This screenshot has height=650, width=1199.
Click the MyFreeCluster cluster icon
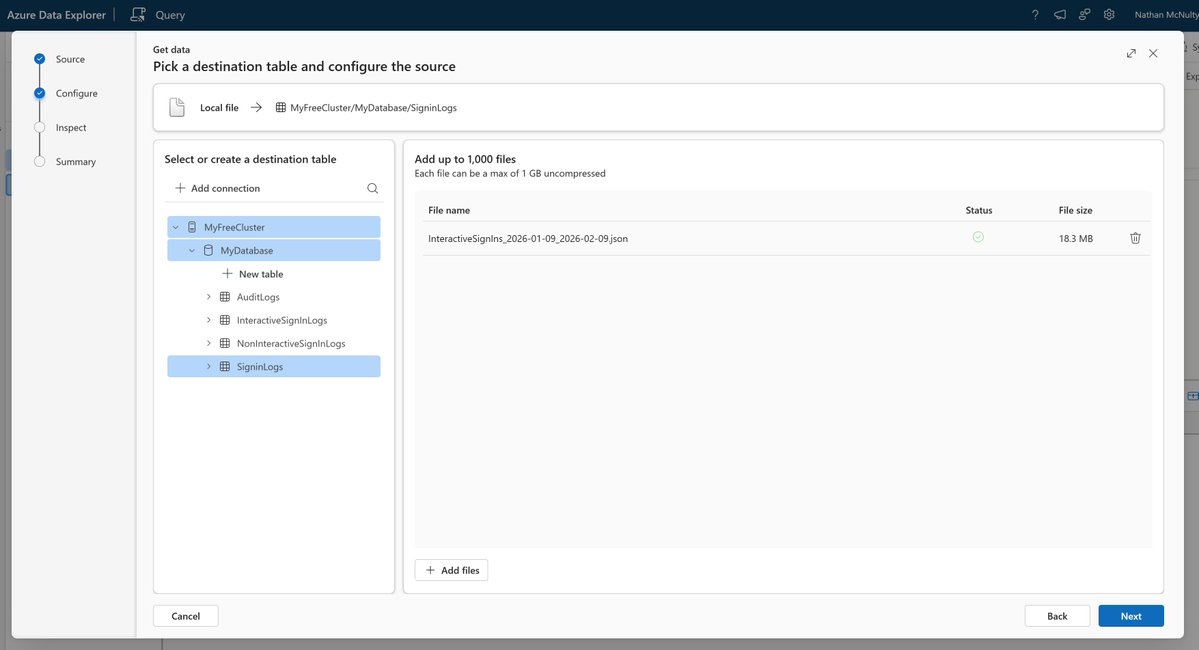pos(192,227)
